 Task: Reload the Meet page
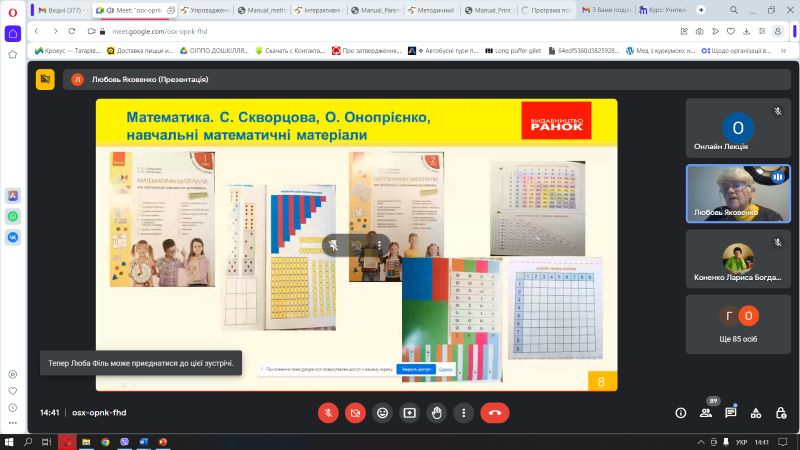(x=72, y=31)
